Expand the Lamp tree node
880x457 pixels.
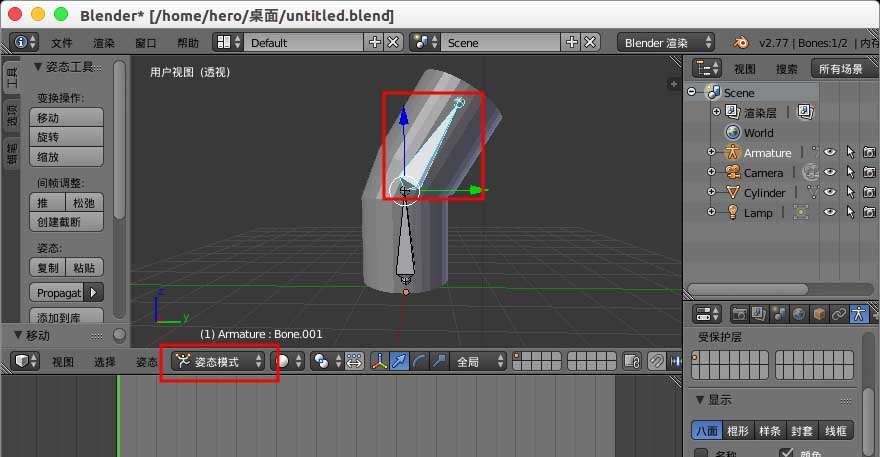point(711,212)
